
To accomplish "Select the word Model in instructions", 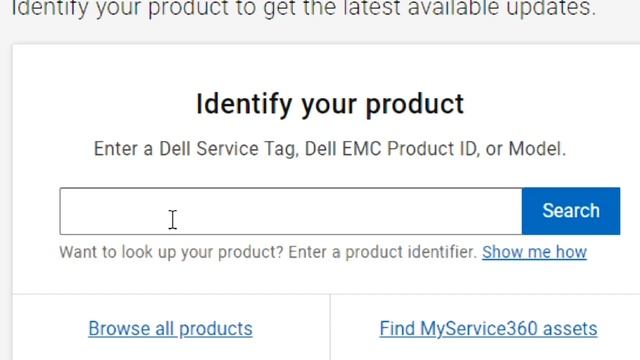I will coord(535,149).
